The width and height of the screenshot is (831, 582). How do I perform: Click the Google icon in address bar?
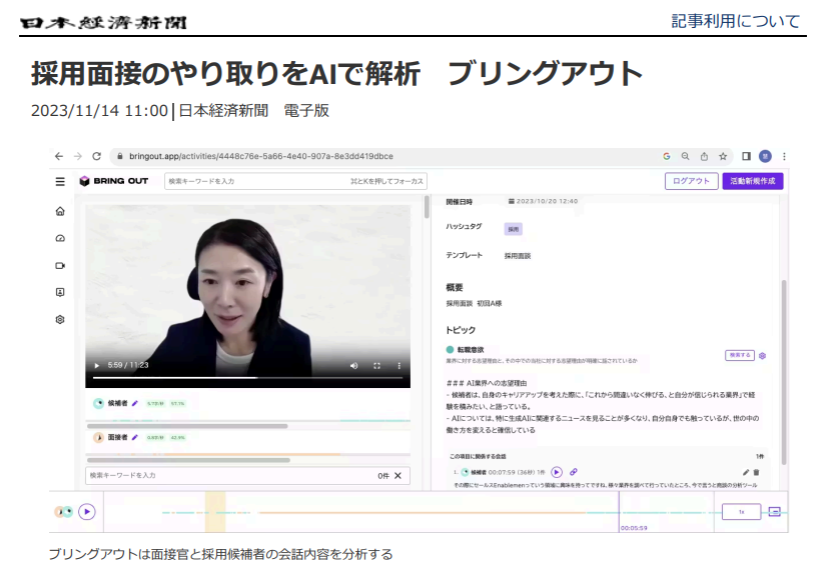667,156
